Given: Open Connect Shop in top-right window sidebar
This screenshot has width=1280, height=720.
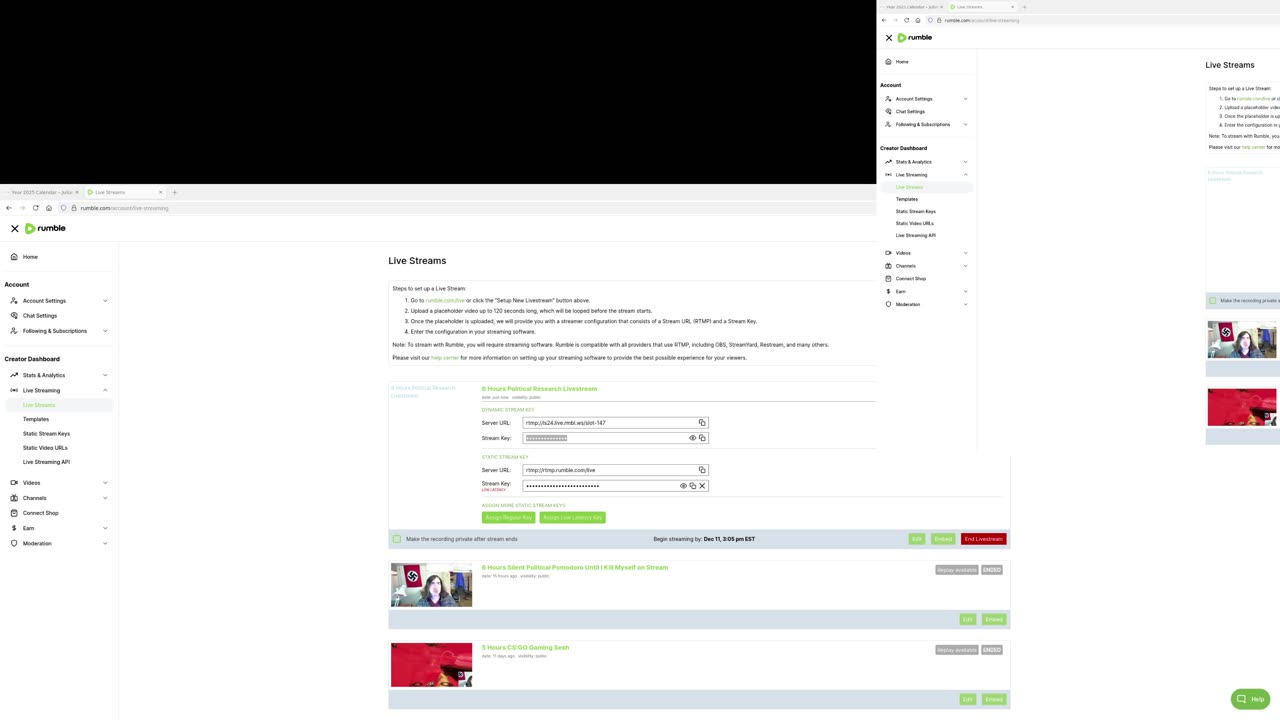Looking at the screenshot, I should click(x=911, y=279).
